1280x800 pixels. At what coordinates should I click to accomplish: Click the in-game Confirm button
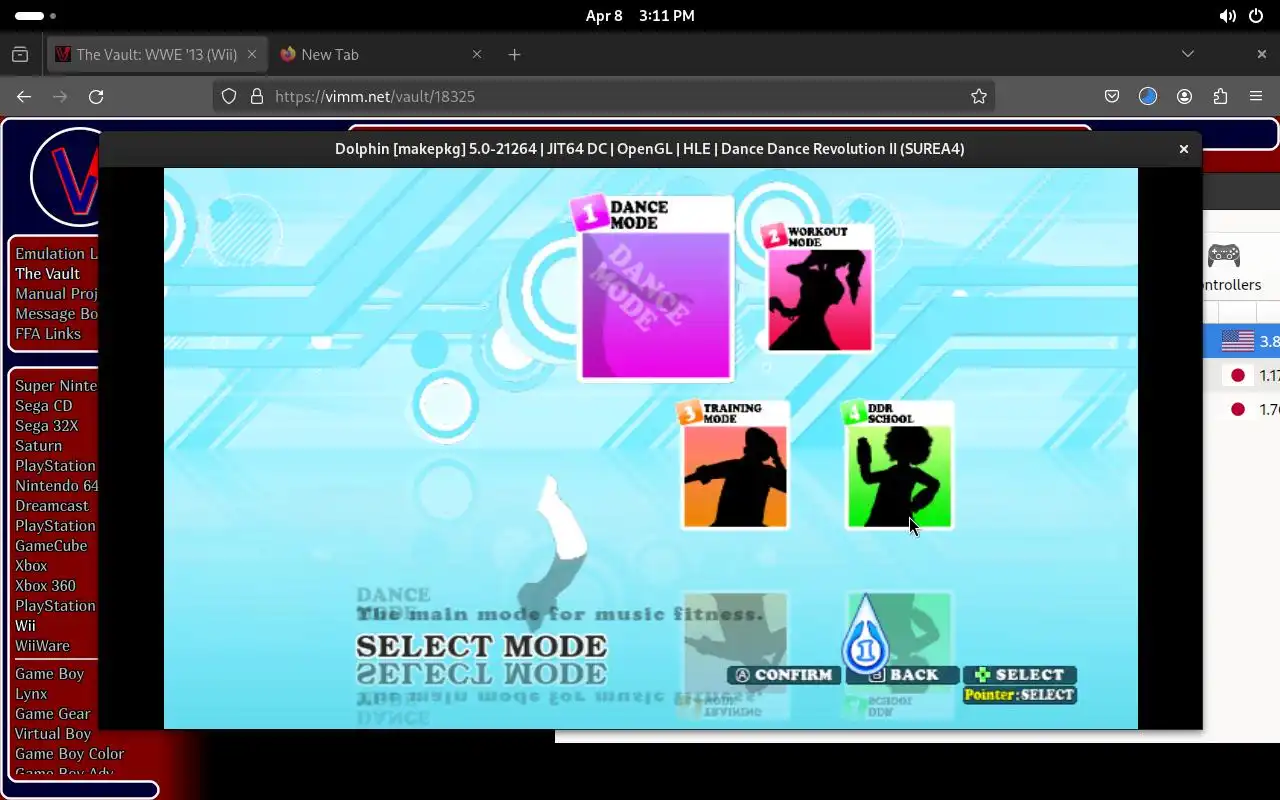click(785, 675)
